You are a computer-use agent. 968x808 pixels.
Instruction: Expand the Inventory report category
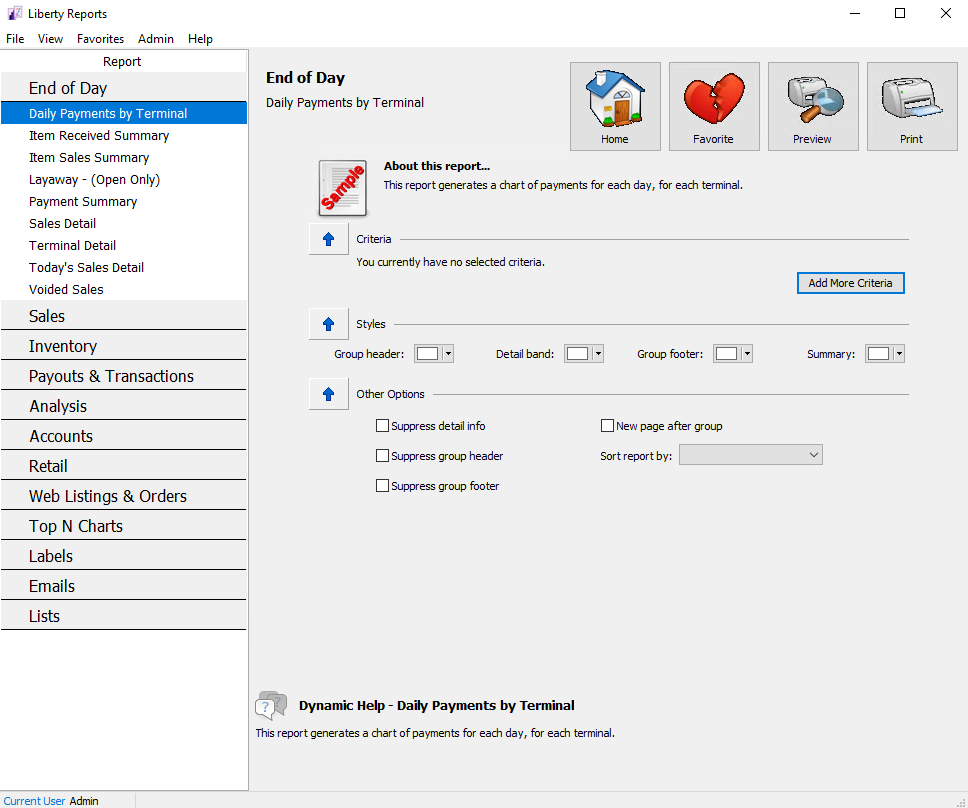click(x=123, y=346)
